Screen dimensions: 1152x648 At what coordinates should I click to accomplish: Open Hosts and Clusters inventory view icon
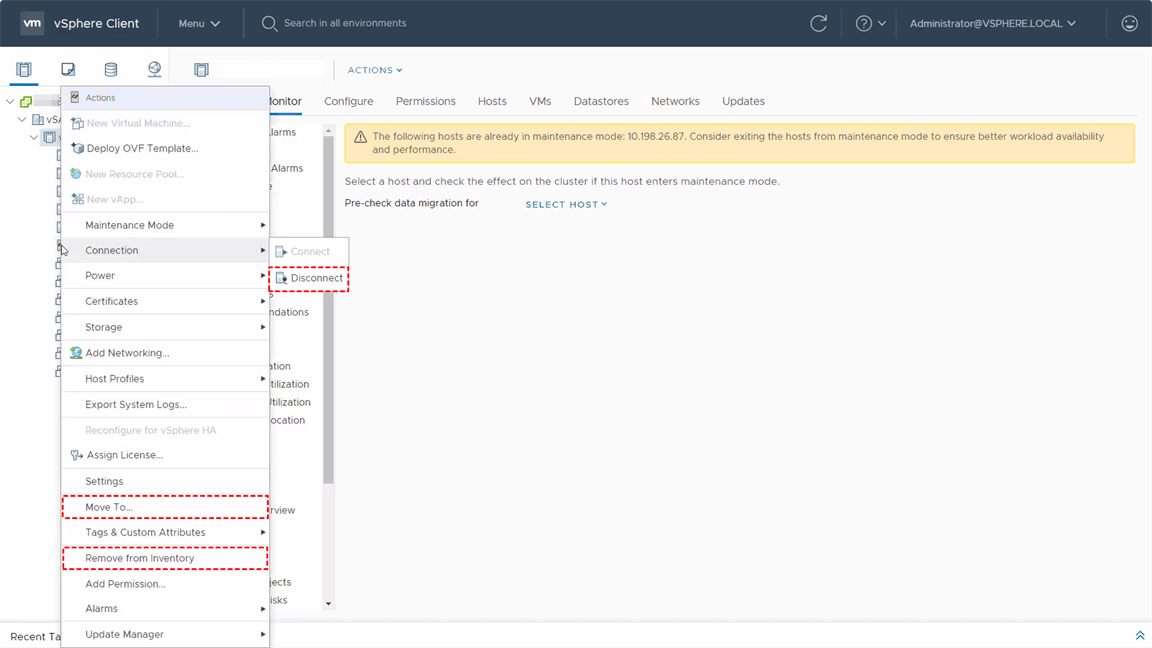[x=24, y=70]
